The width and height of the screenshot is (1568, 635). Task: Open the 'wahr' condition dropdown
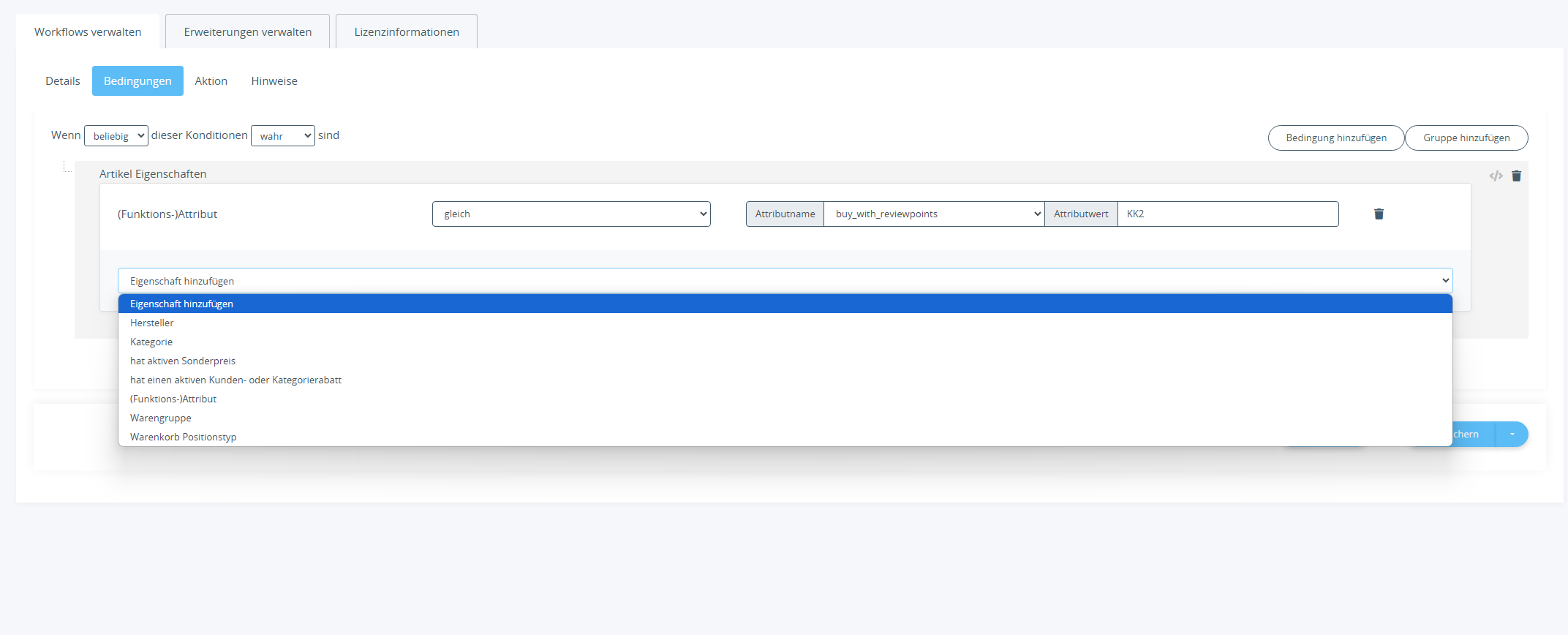tap(283, 135)
